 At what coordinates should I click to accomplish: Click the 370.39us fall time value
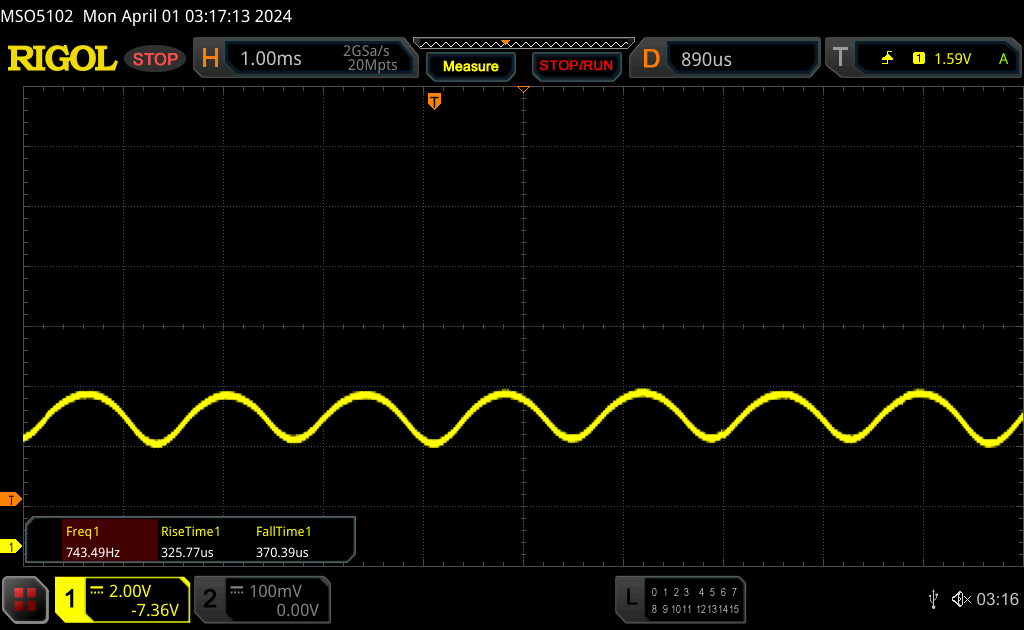pos(282,552)
